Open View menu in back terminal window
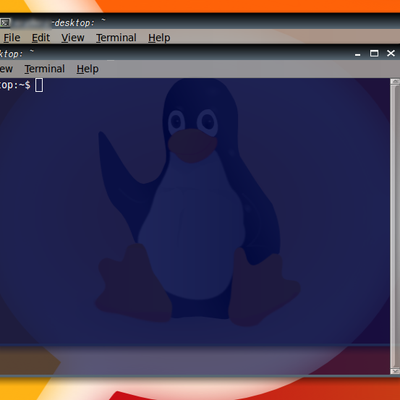This screenshot has height=400, width=400. pos(73,38)
